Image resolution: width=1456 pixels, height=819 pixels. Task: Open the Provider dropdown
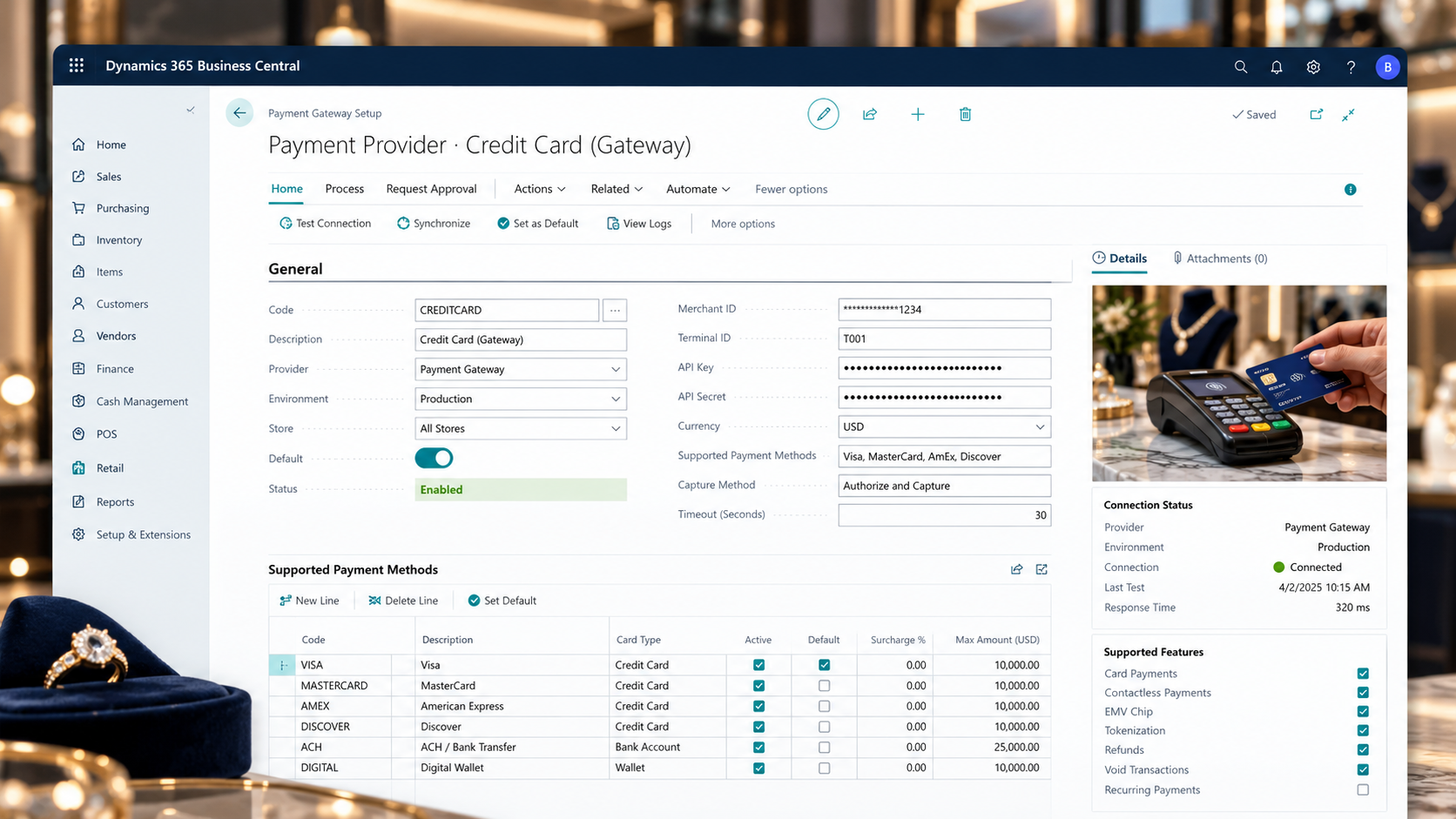(x=521, y=369)
